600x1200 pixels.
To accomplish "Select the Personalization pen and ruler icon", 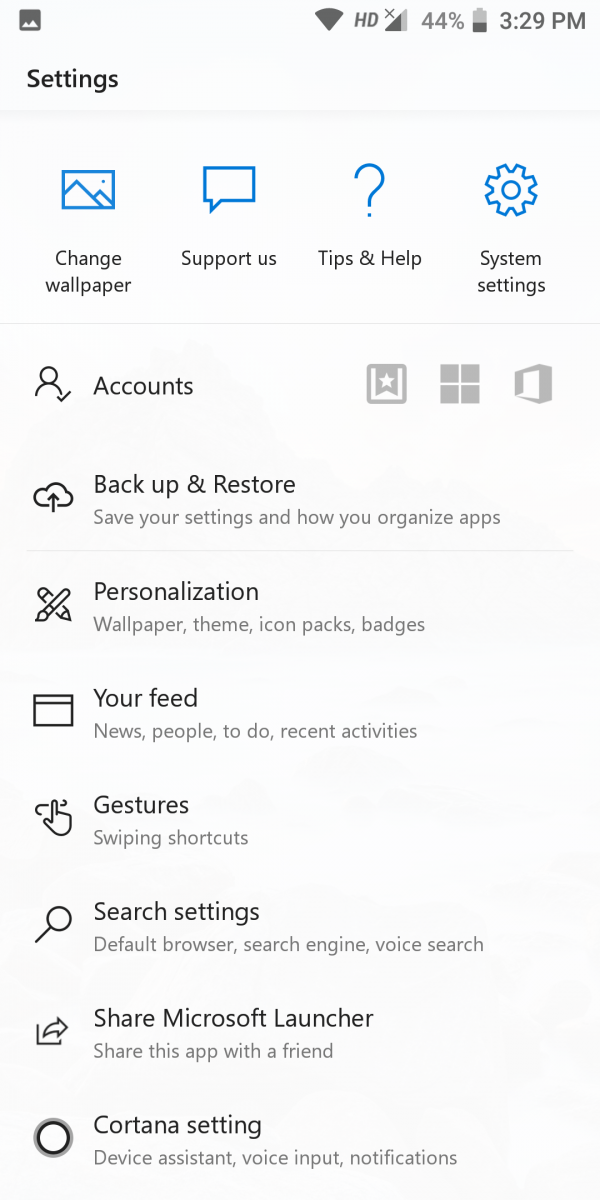I will coord(53,604).
